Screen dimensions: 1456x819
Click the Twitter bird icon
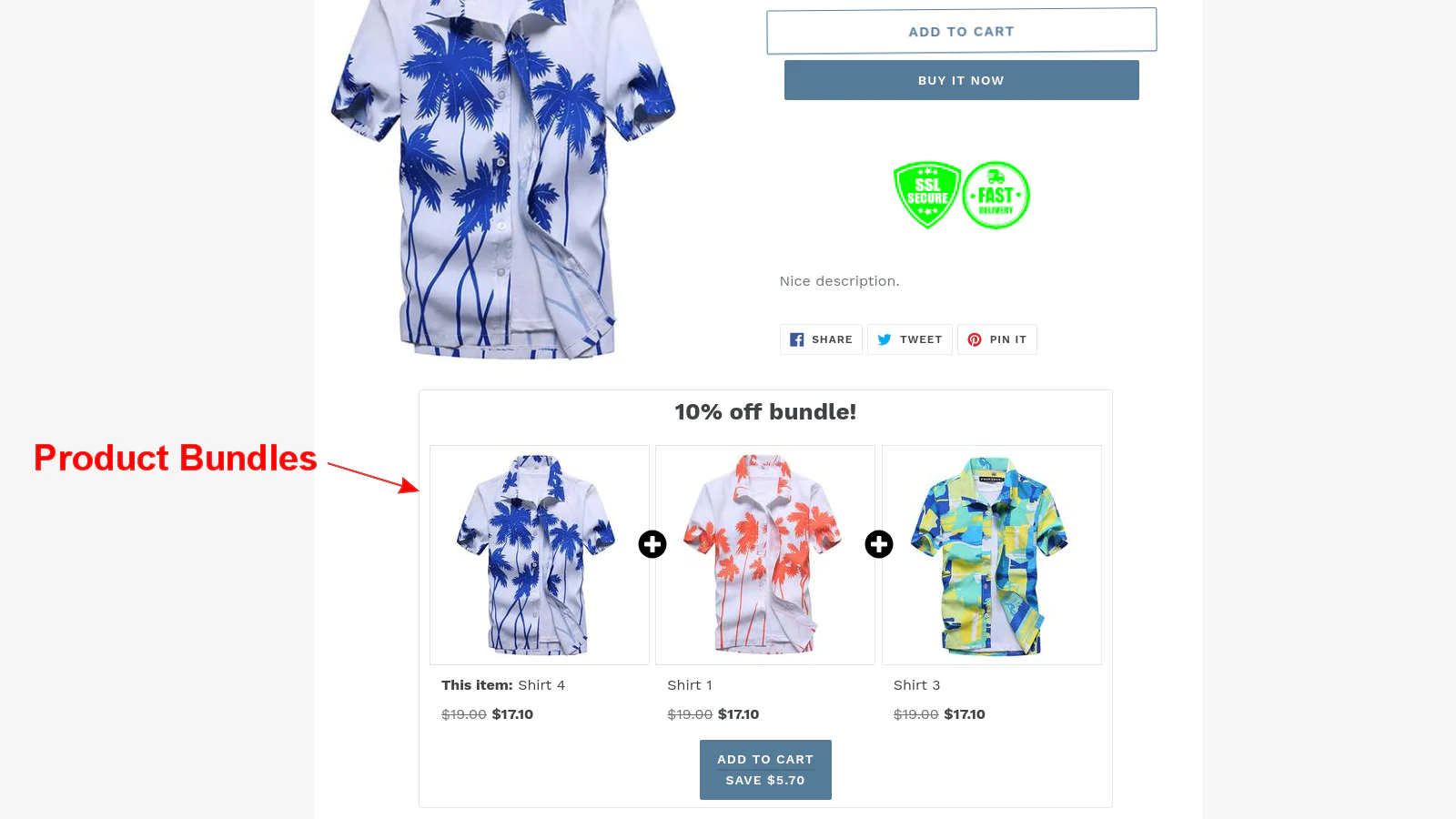[x=885, y=339]
